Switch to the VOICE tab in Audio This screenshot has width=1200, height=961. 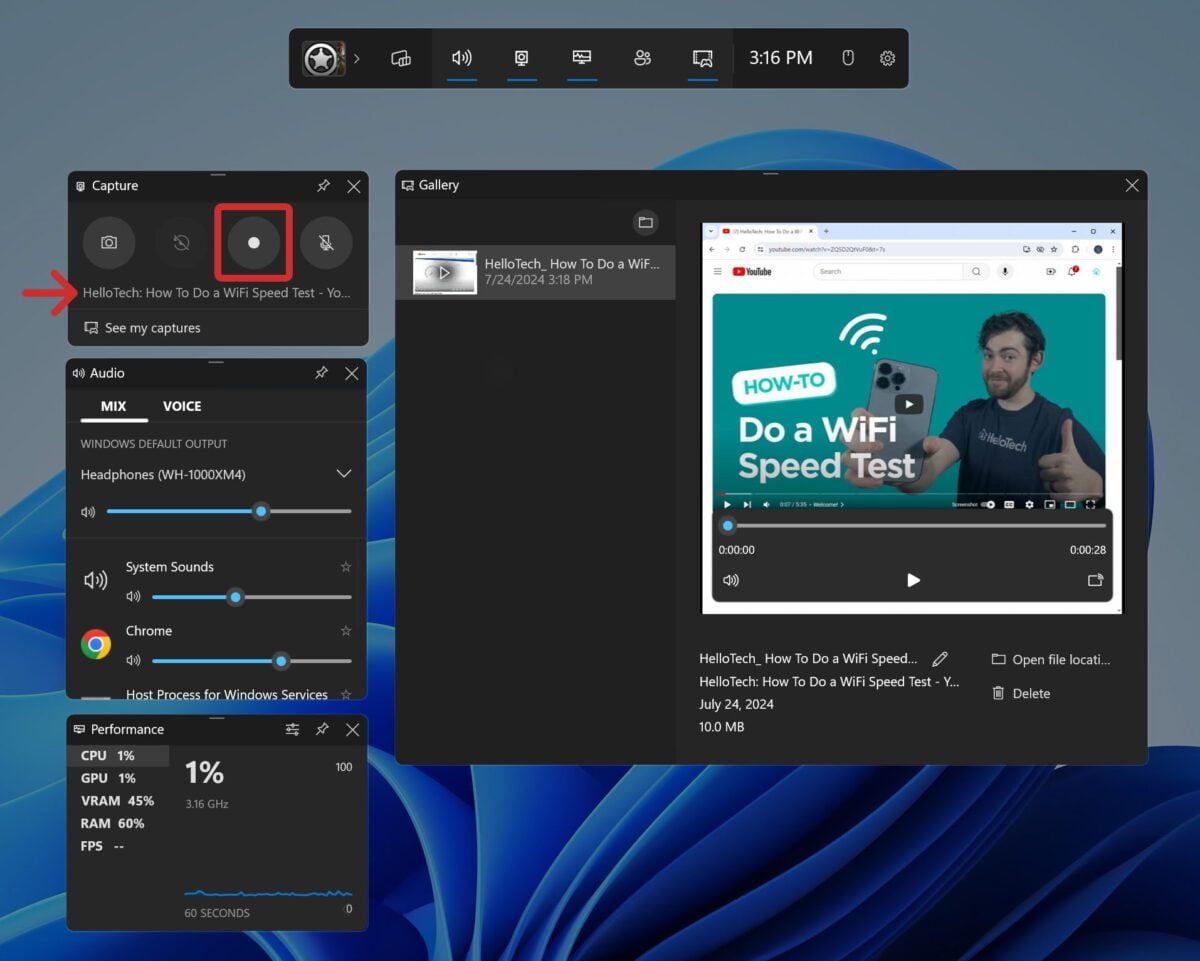pos(182,406)
